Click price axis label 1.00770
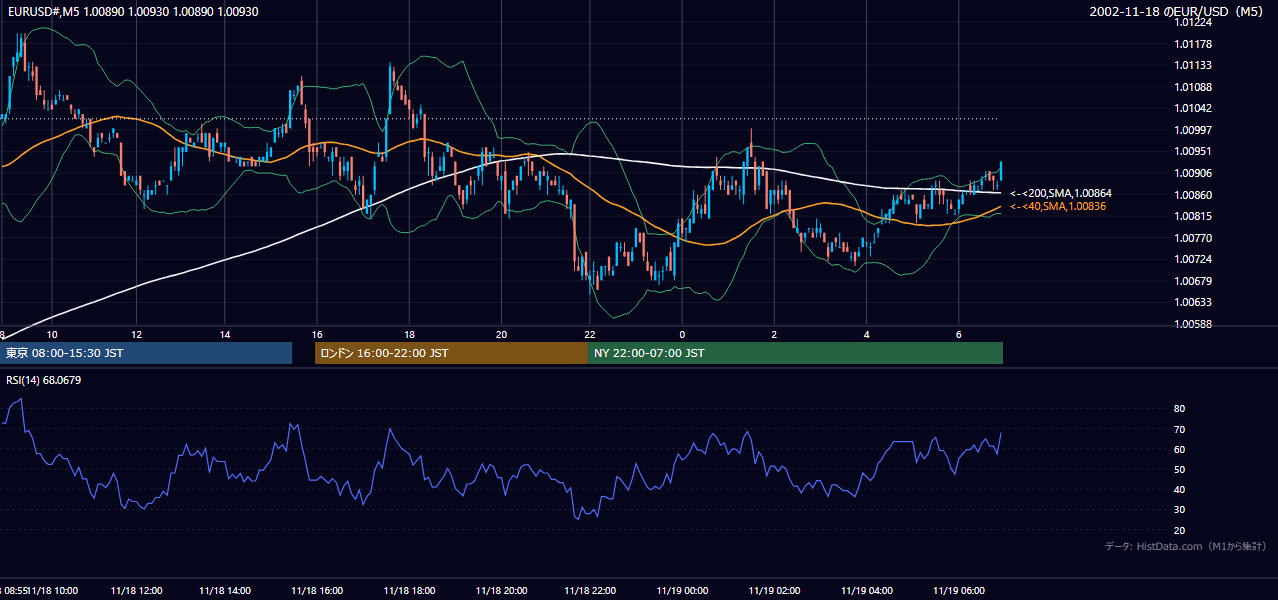The image size is (1278, 600). (x=1192, y=238)
